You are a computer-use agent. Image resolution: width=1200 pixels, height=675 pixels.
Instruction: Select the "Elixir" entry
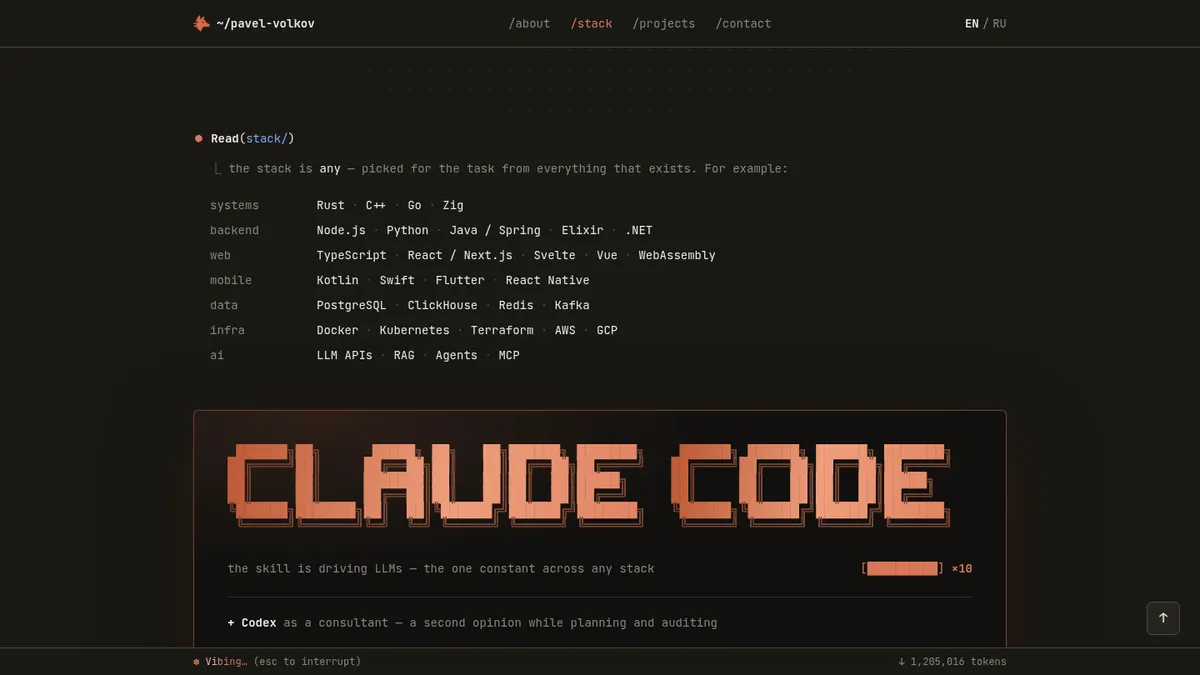583,230
